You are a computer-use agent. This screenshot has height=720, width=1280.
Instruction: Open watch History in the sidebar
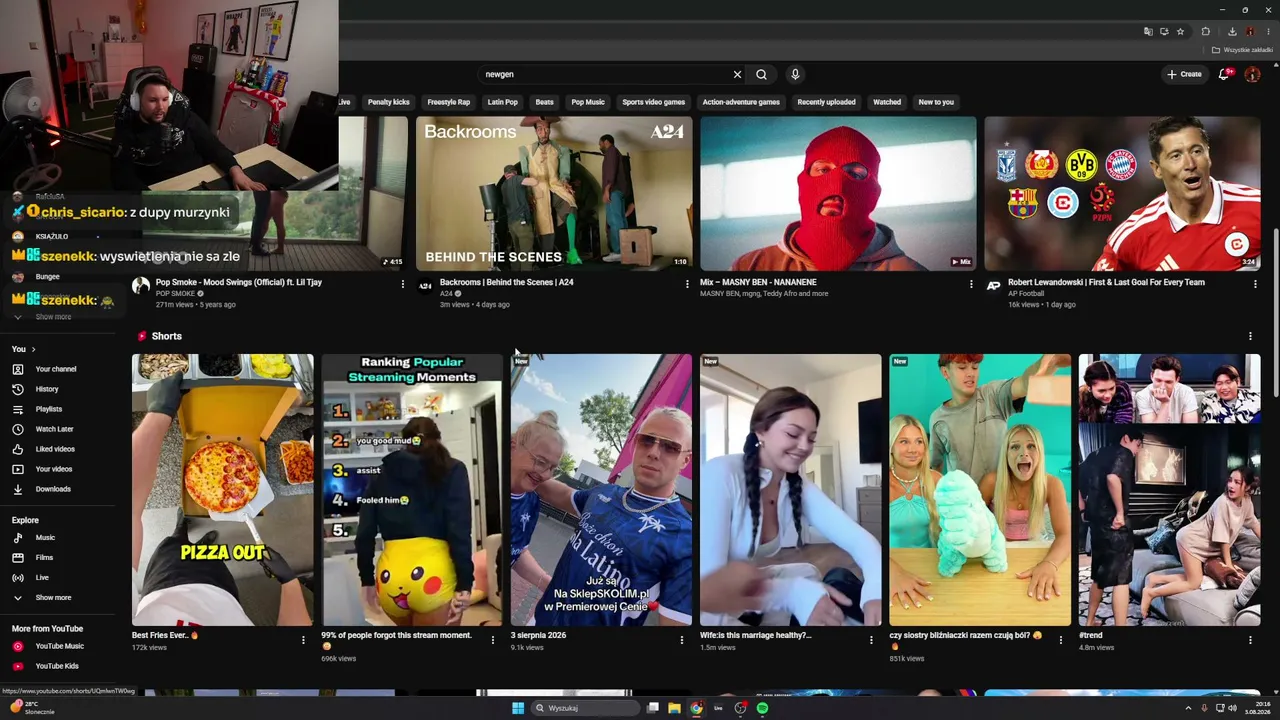47,389
